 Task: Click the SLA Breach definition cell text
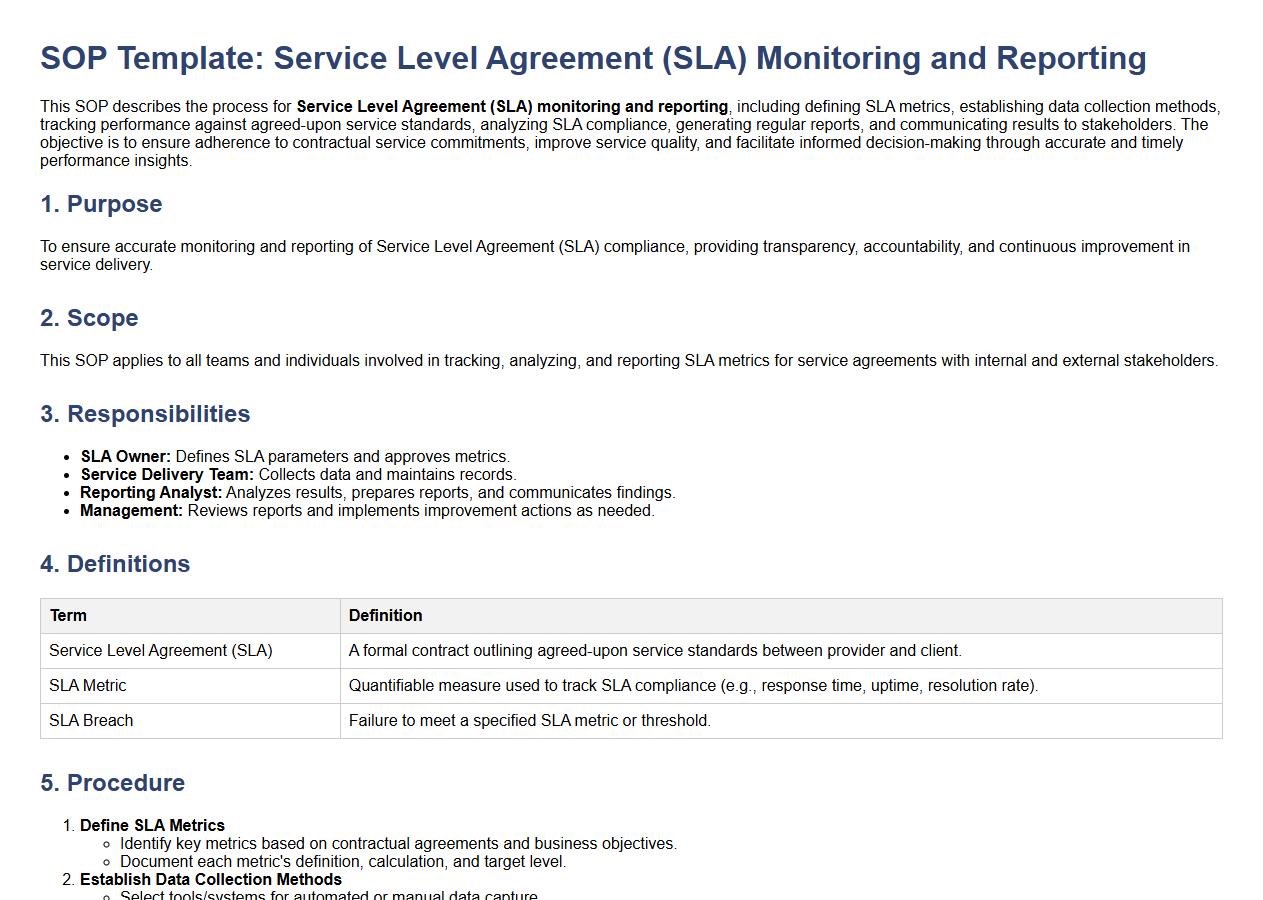tap(529, 721)
